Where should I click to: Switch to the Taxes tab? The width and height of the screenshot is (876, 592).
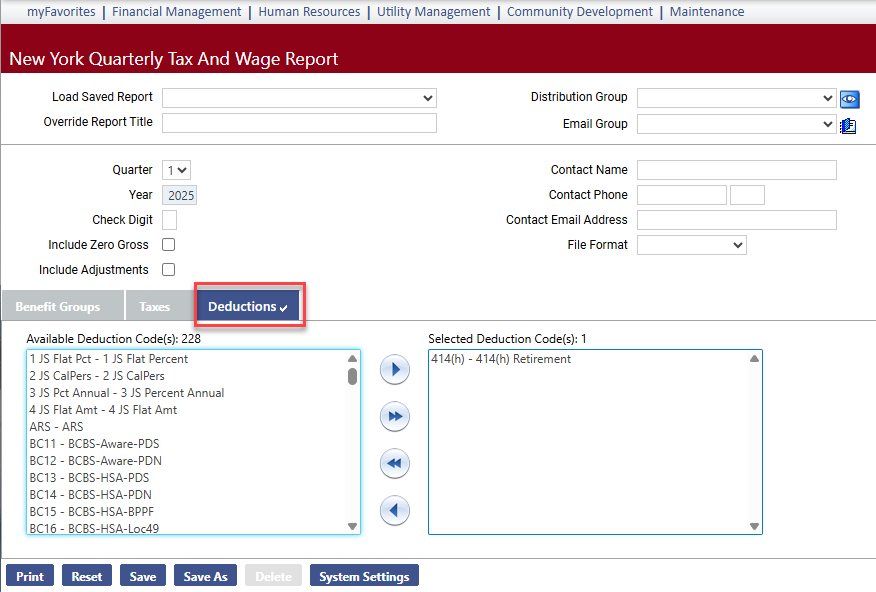point(155,307)
